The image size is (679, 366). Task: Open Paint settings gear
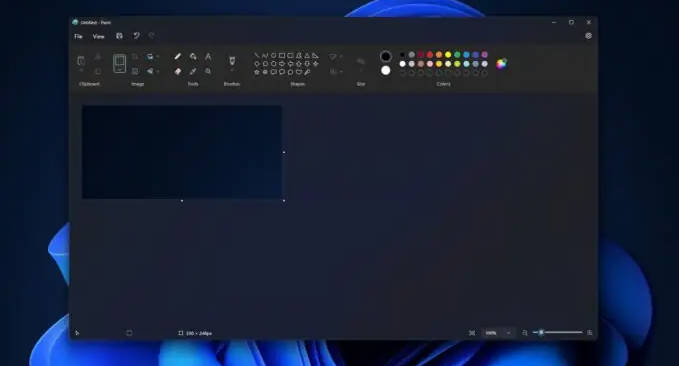click(x=588, y=36)
